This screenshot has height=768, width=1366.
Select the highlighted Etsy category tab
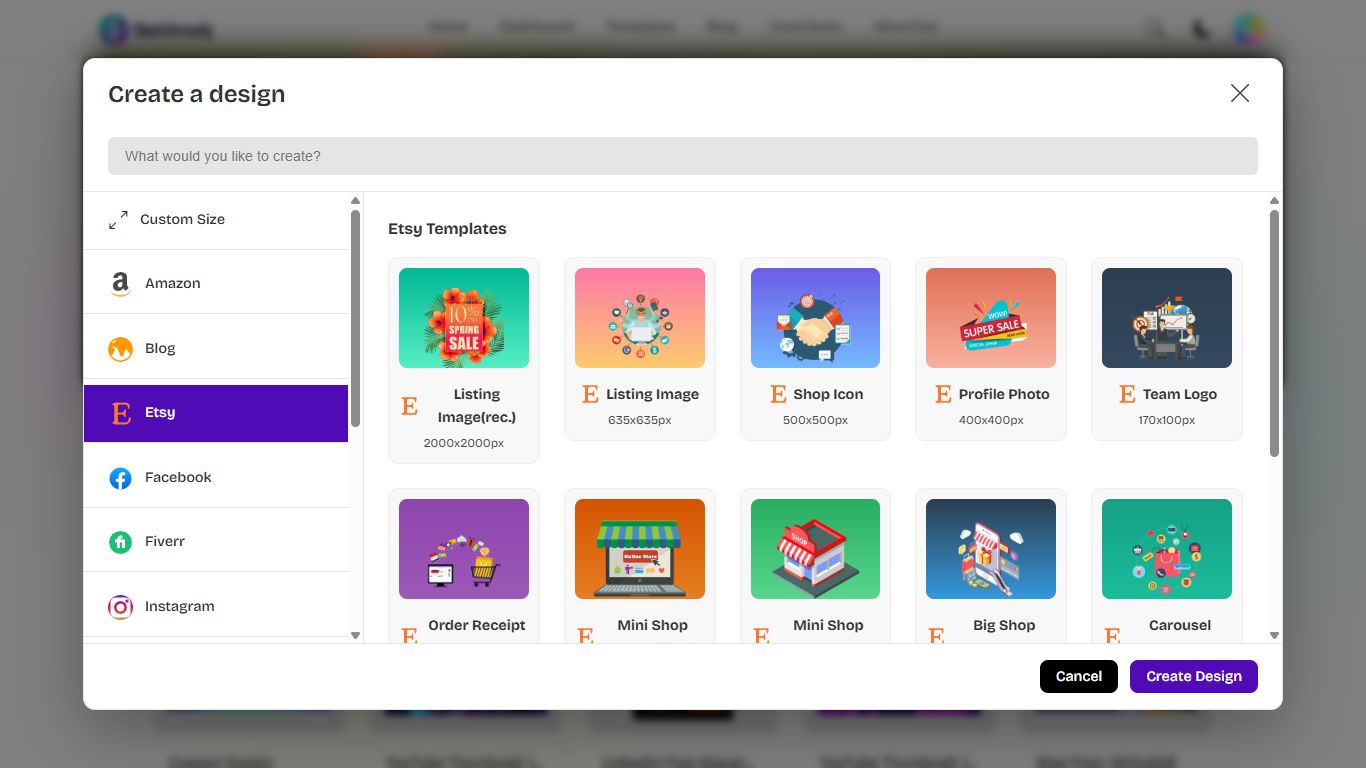click(216, 413)
